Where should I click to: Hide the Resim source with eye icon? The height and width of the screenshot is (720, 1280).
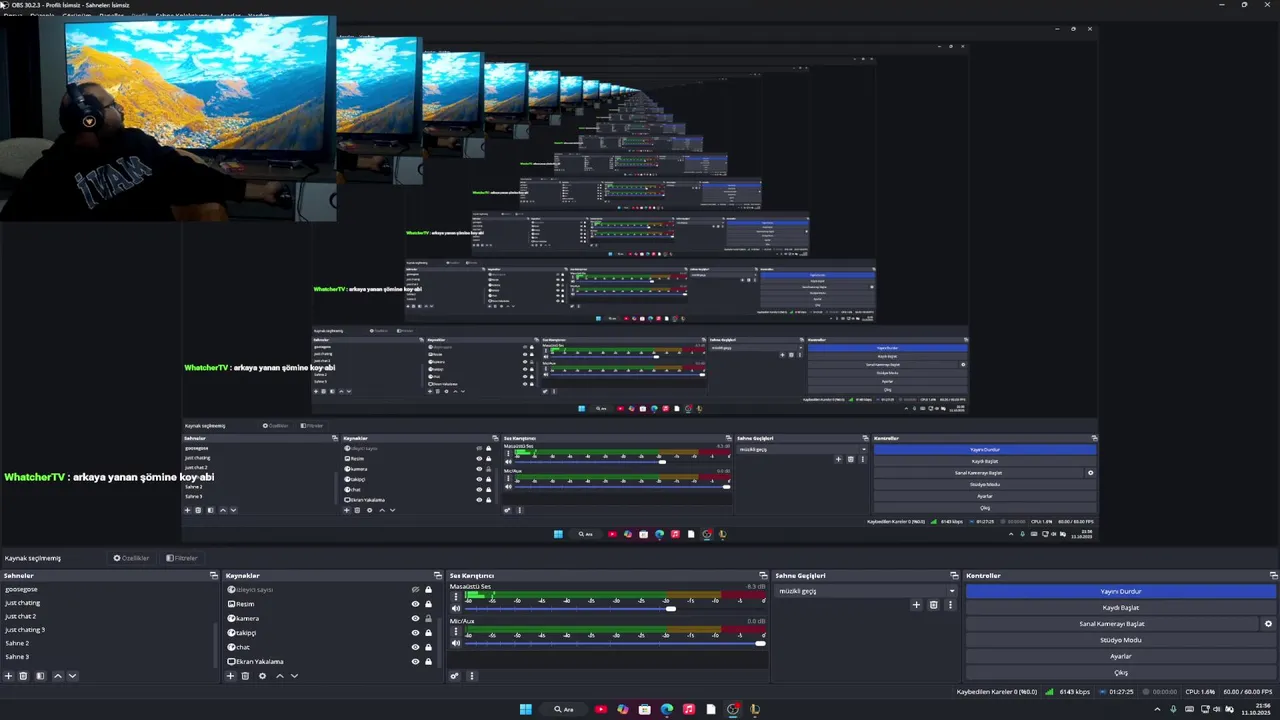[415, 604]
